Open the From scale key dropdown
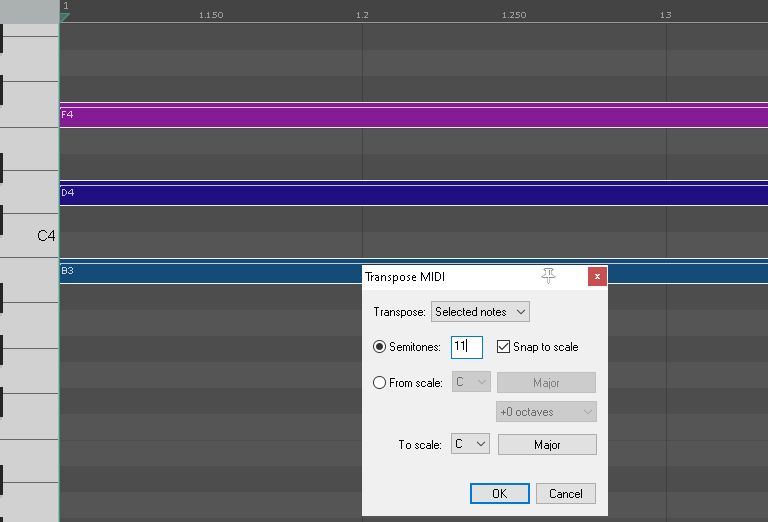The height and width of the screenshot is (522, 768). [x=470, y=382]
